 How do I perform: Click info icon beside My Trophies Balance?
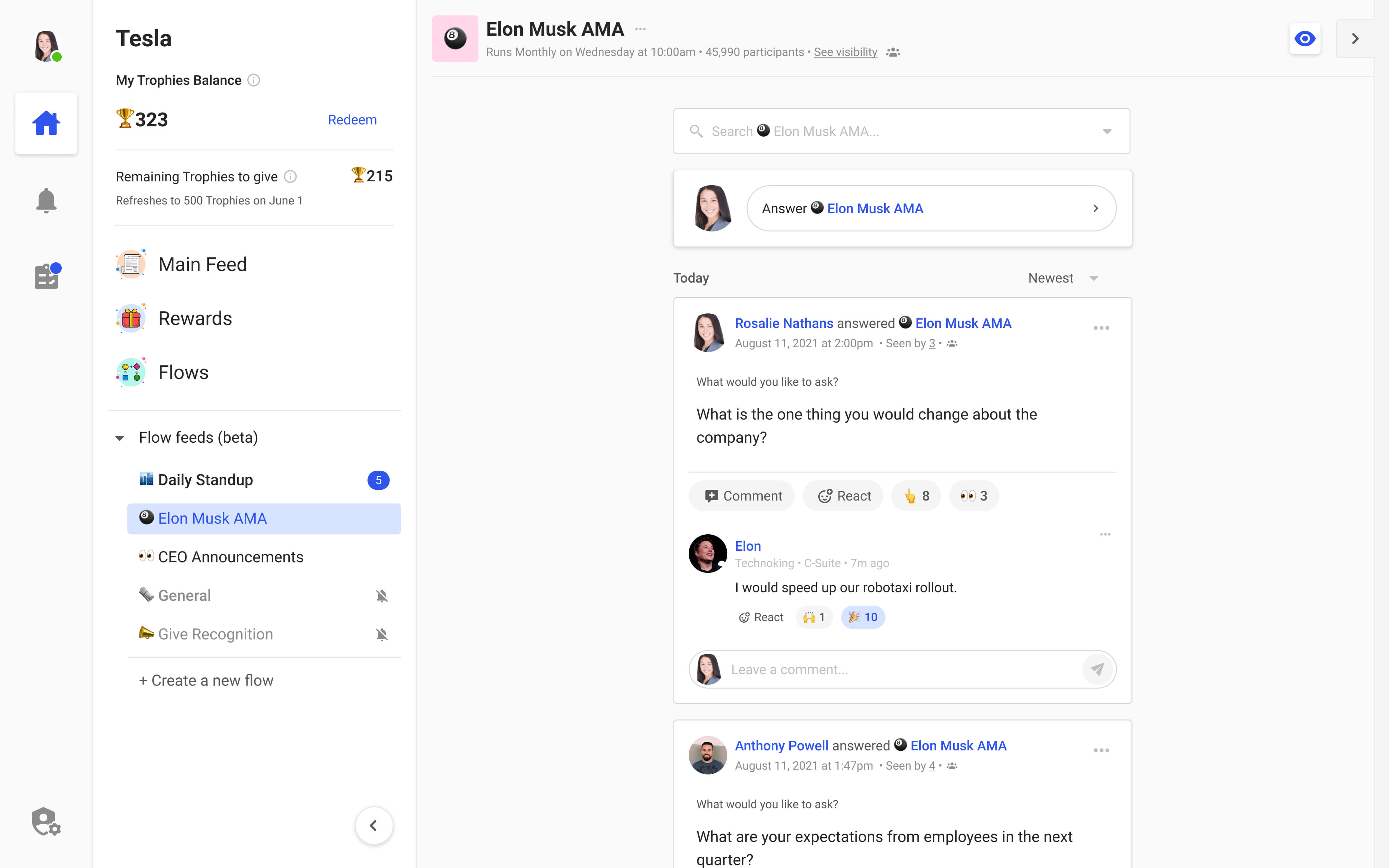click(x=254, y=80)
